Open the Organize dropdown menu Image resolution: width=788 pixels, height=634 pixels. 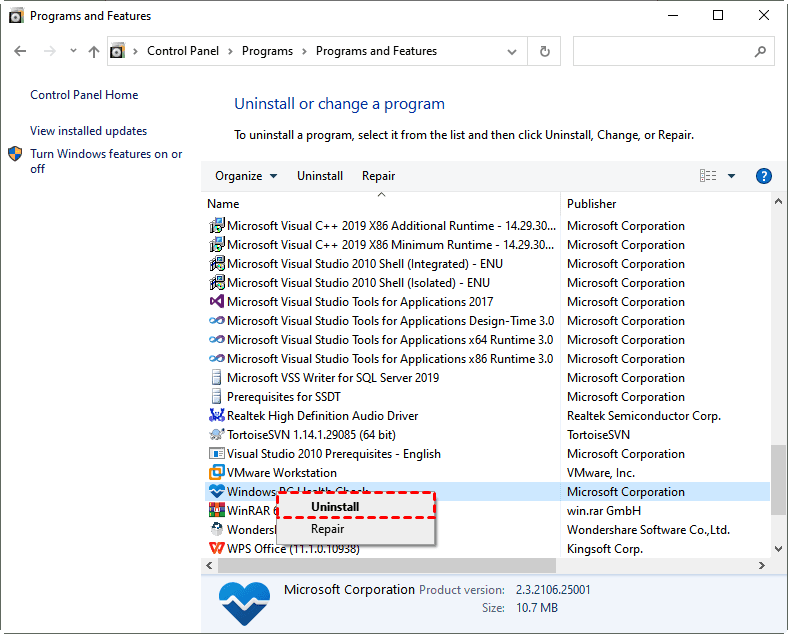[246, 176]
